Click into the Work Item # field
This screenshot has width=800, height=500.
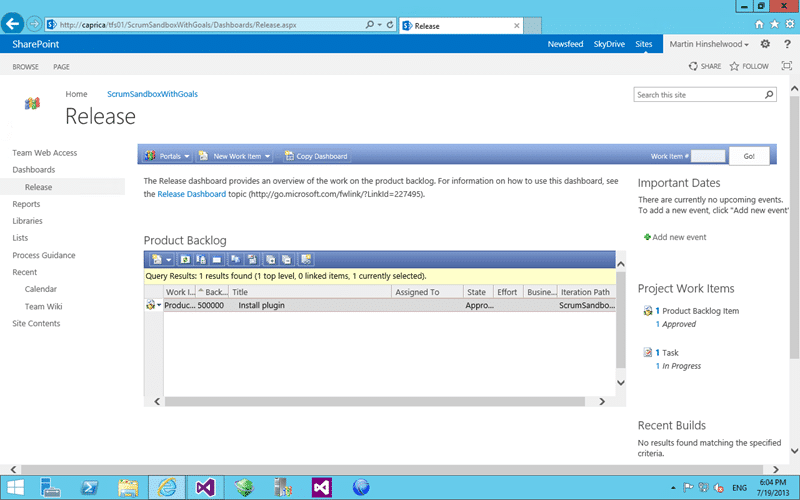click(708, 156)
